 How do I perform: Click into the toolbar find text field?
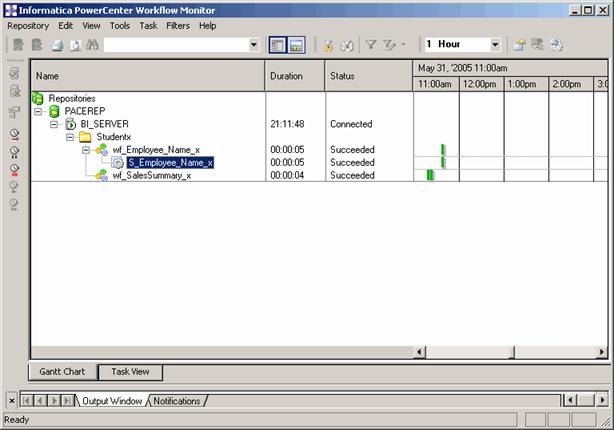pyautogui.click(x=176, y=45)
